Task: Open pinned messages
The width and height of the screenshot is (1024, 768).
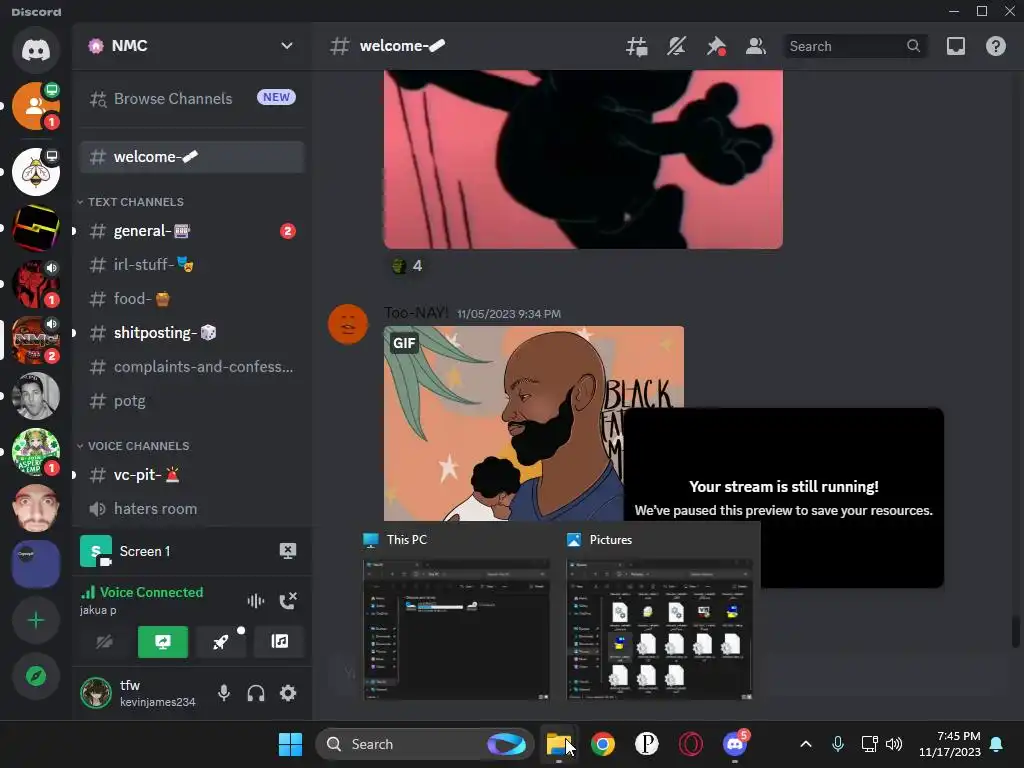Action: (716, 46)
